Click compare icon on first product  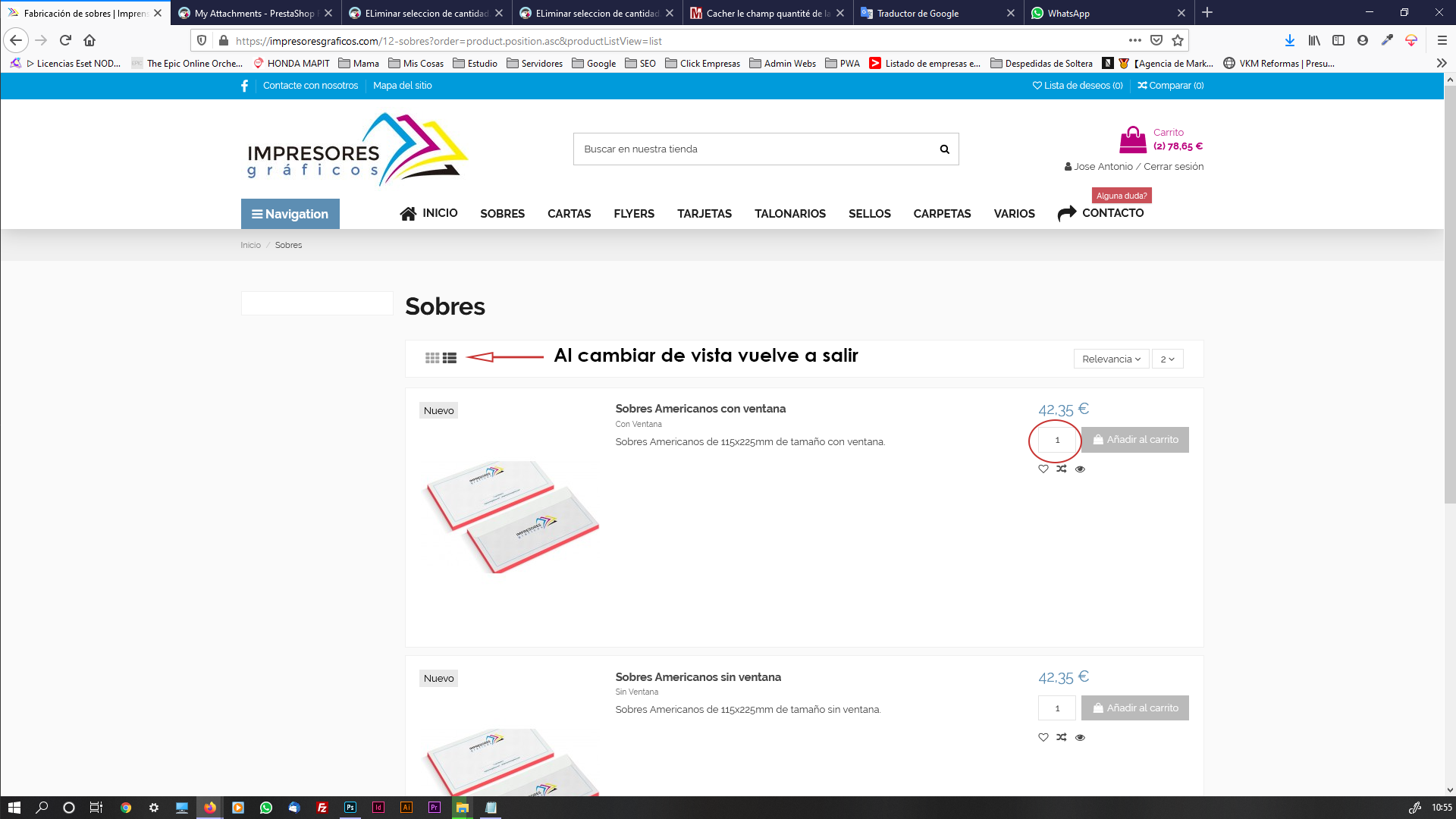(1062, 469)
